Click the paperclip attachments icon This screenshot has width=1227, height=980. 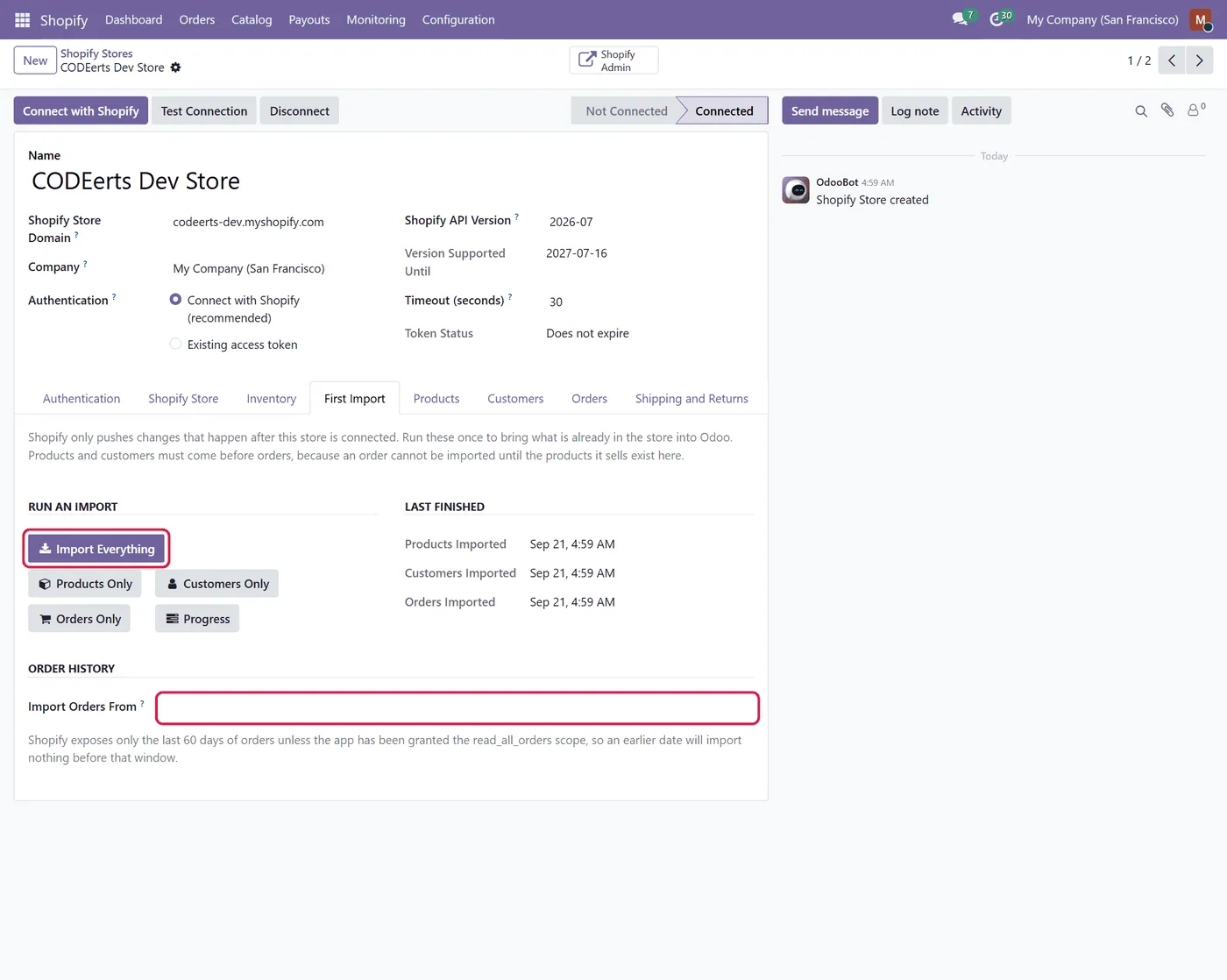coord(1167,110)
